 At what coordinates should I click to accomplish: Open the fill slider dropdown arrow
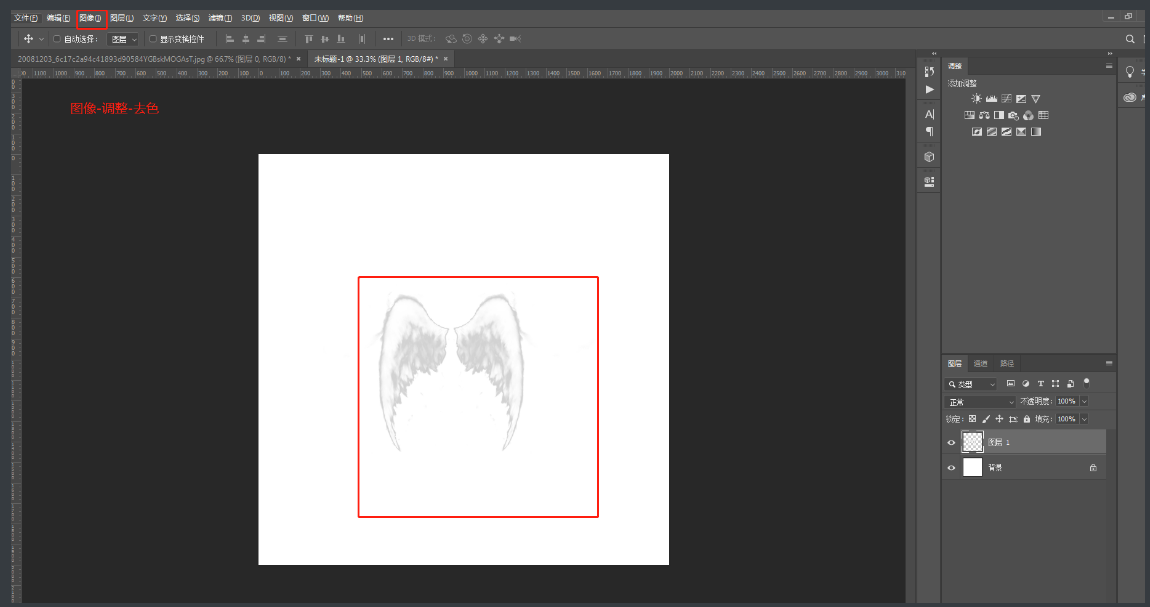click(x=1084, y=419)
